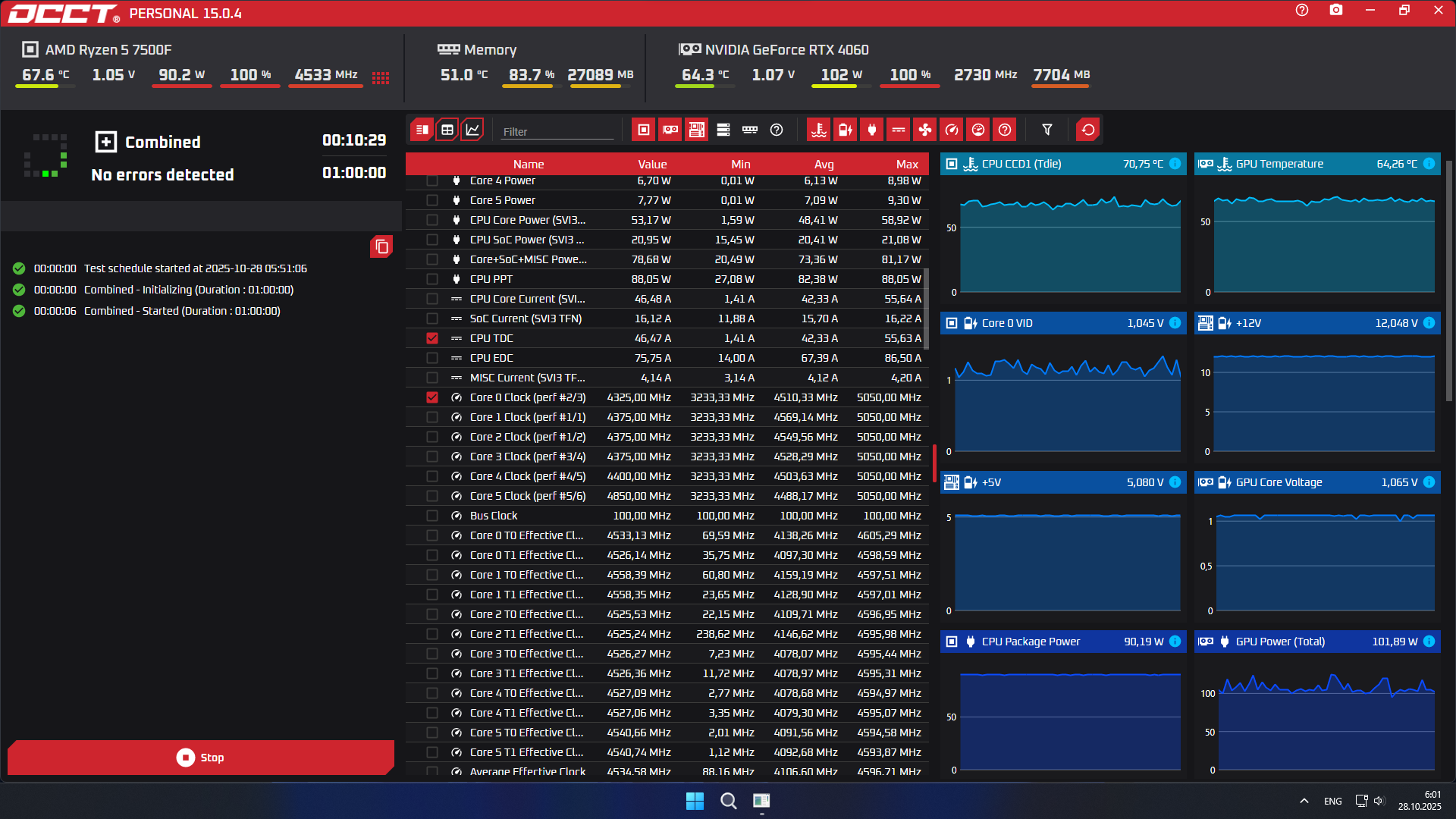The image size is (1456, 819).
Task: Toggle the power plug sensor filter
Action: click(x=872, y=130)
